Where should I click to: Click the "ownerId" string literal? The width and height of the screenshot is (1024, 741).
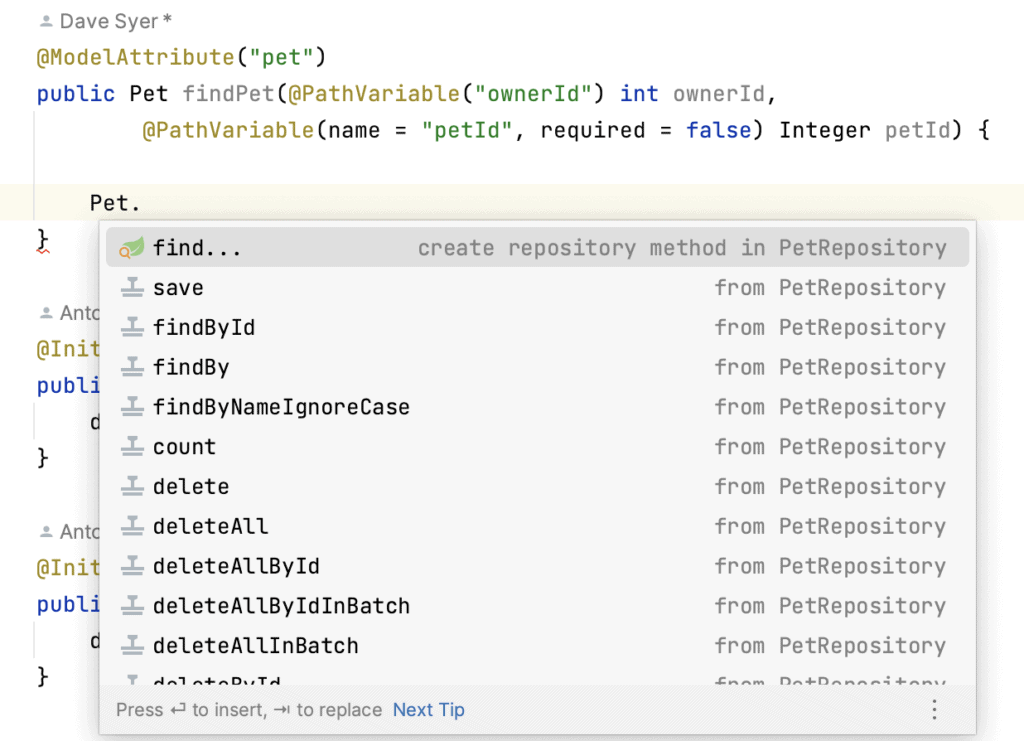point(533,94)
